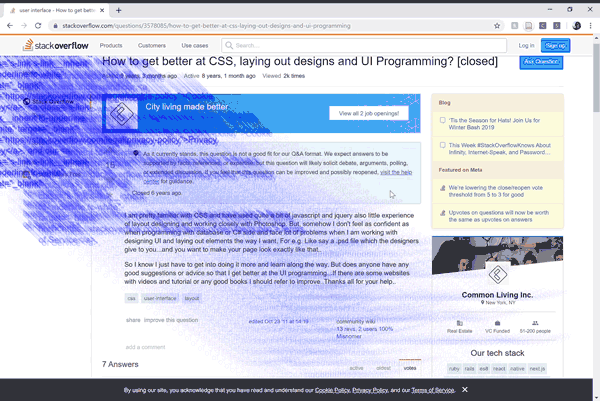The image size is (600, 401).
Task: Open the Use cases menu item
Action: pyautogui.click(x=195, y=46)
